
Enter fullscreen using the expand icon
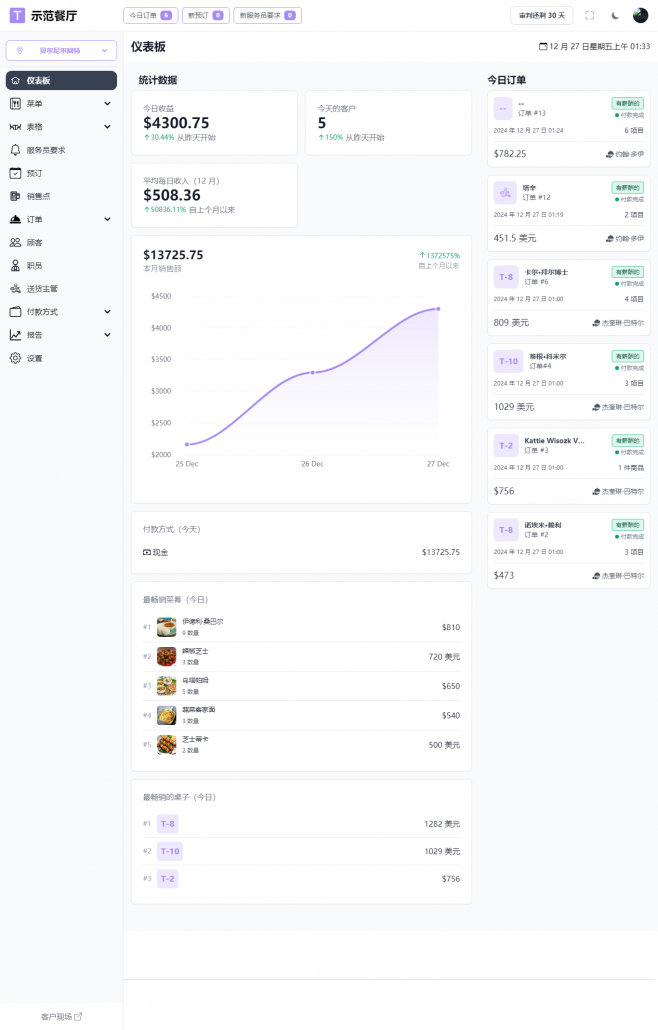(589, 15)
